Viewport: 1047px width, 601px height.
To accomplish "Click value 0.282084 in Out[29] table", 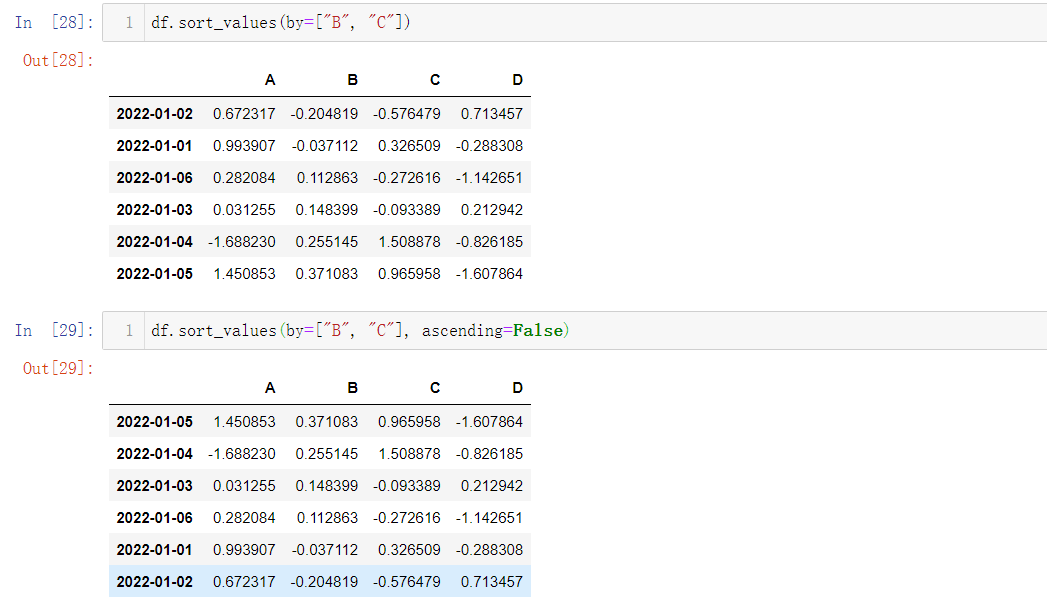I will [x=244, y=518].
